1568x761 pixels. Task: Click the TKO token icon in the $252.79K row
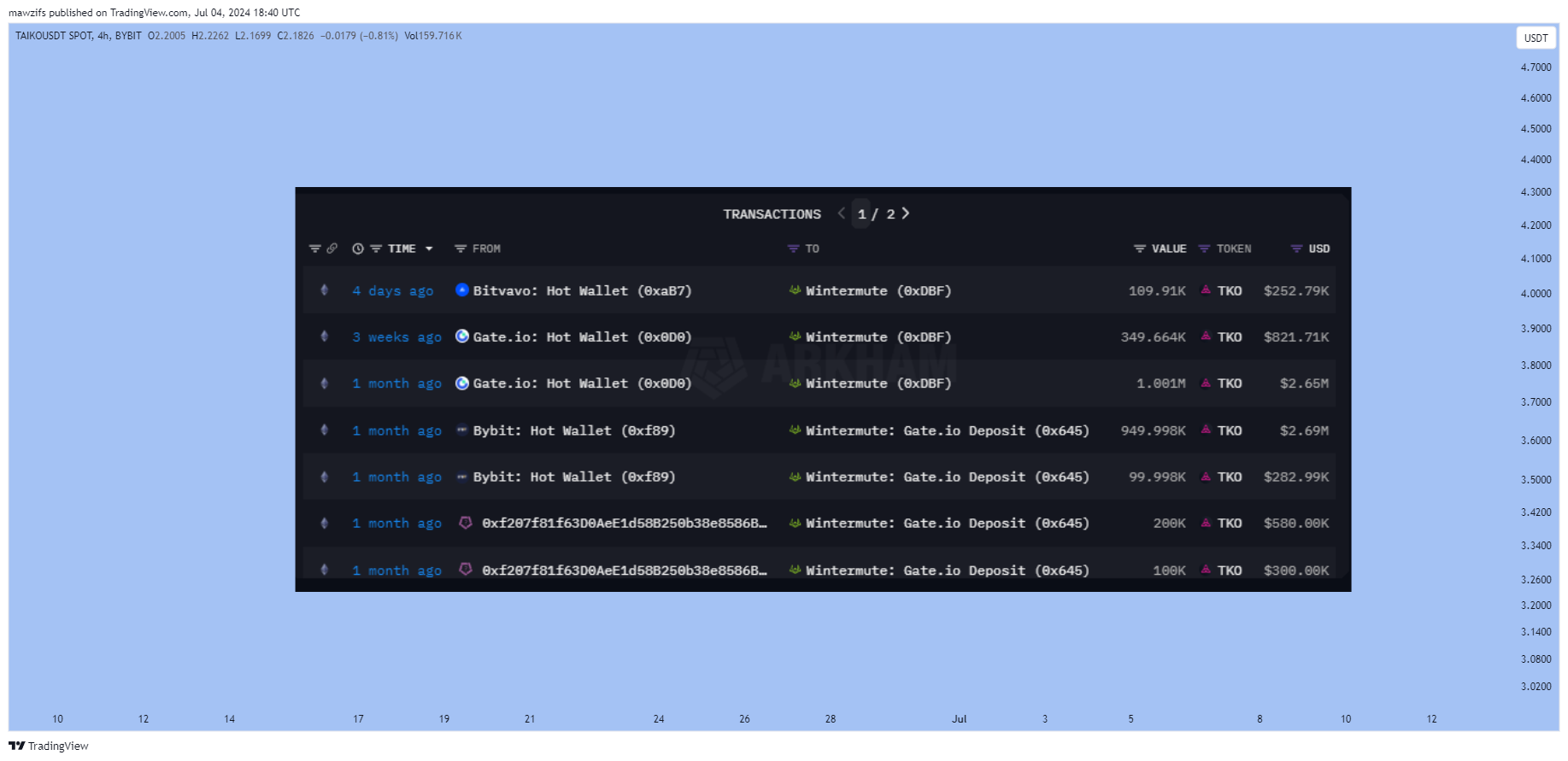(1206, 290)
